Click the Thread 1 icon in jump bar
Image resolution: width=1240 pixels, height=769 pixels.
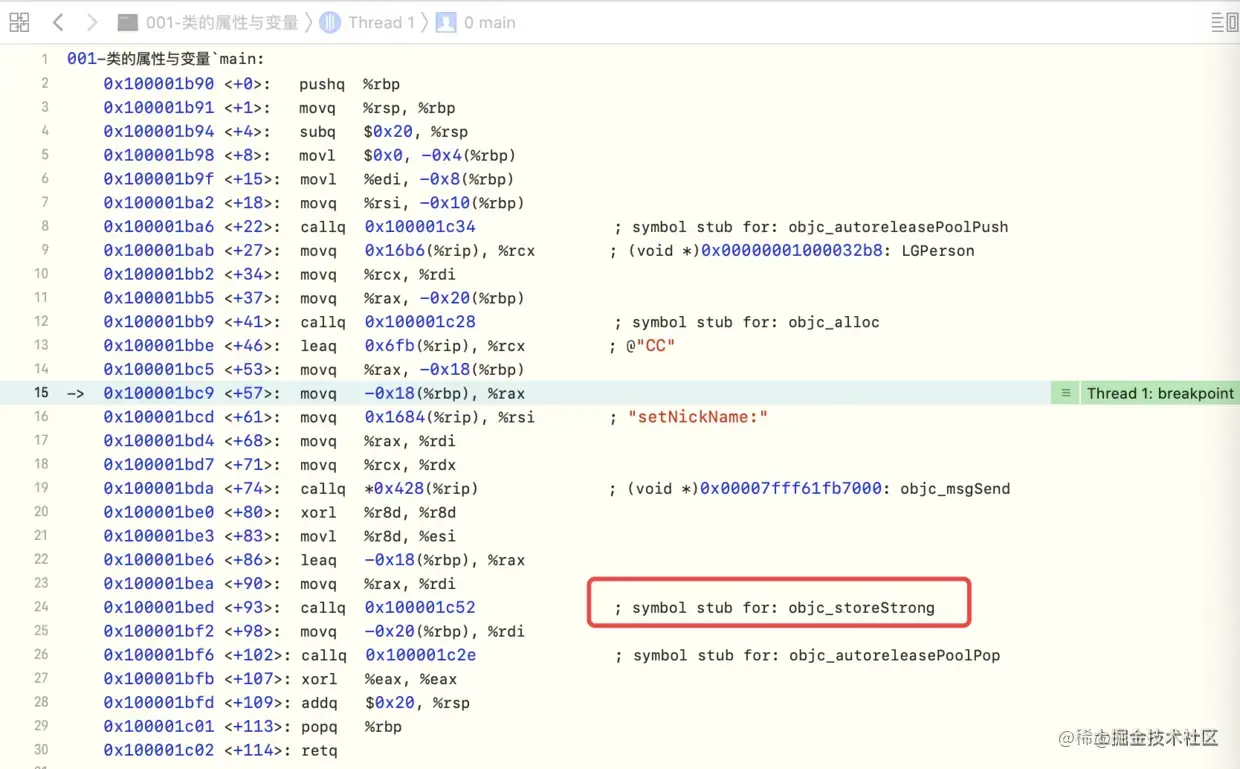coord(330,22)
